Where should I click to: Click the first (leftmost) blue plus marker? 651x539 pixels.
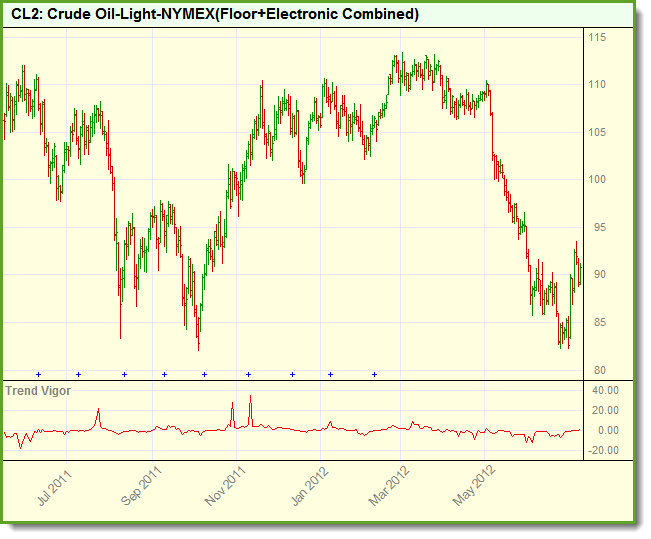[x=38, y=374]
